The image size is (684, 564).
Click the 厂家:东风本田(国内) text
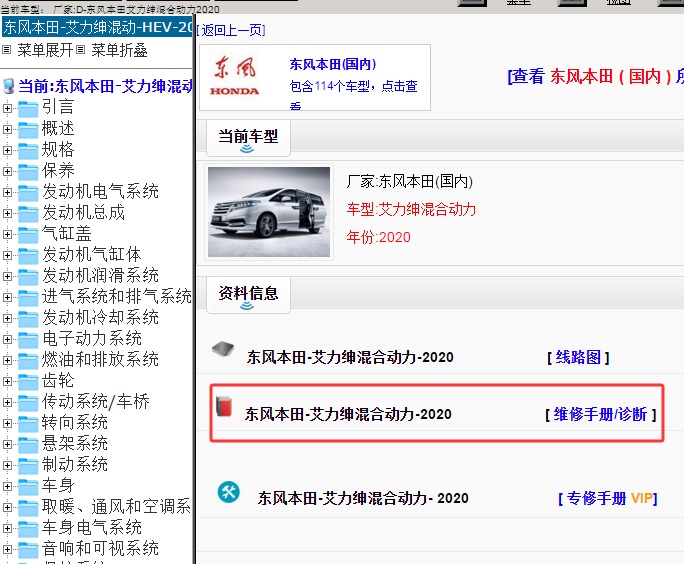coord(410,181)
